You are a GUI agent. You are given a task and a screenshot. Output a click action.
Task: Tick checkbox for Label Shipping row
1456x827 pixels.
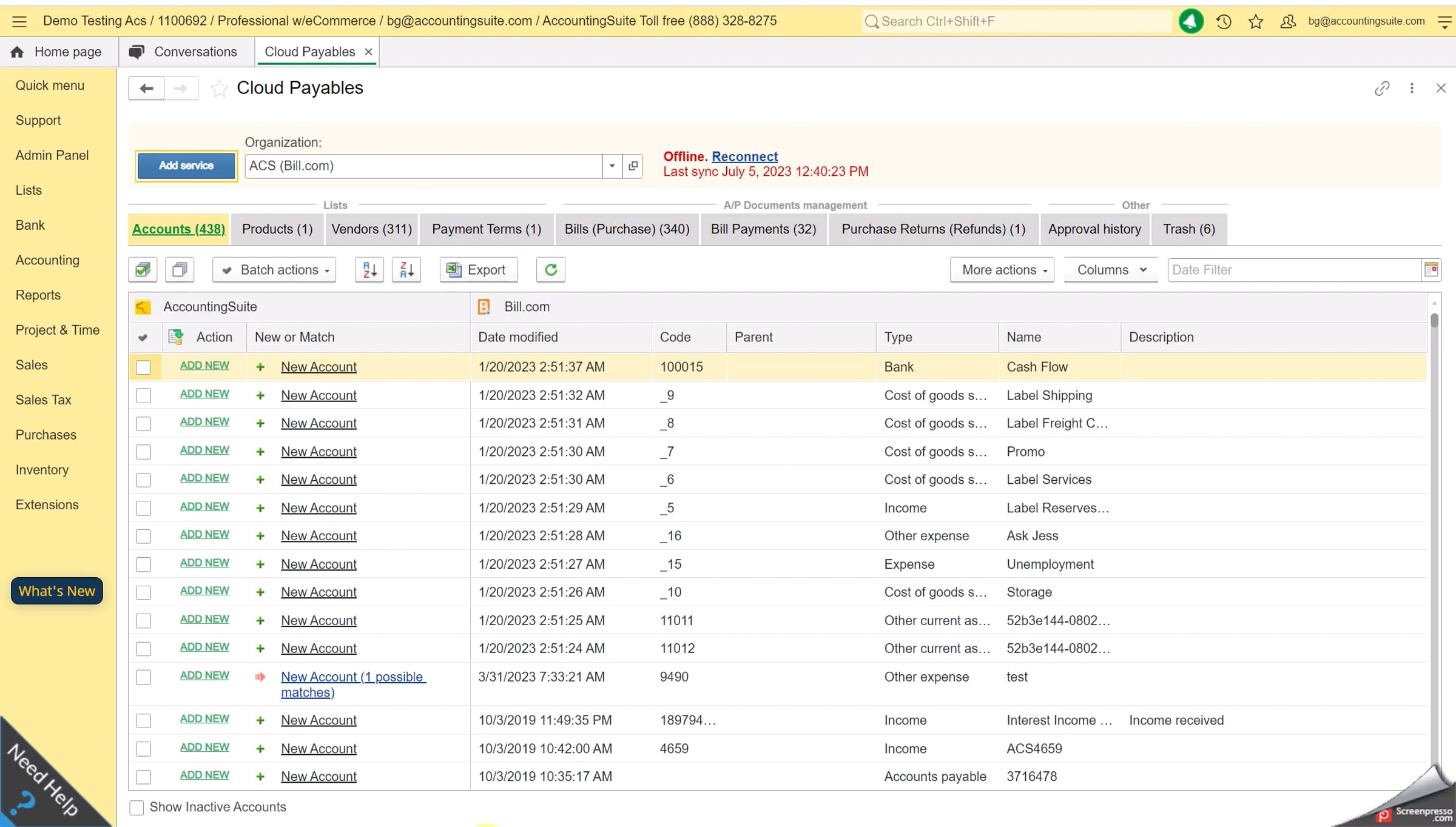143,396
